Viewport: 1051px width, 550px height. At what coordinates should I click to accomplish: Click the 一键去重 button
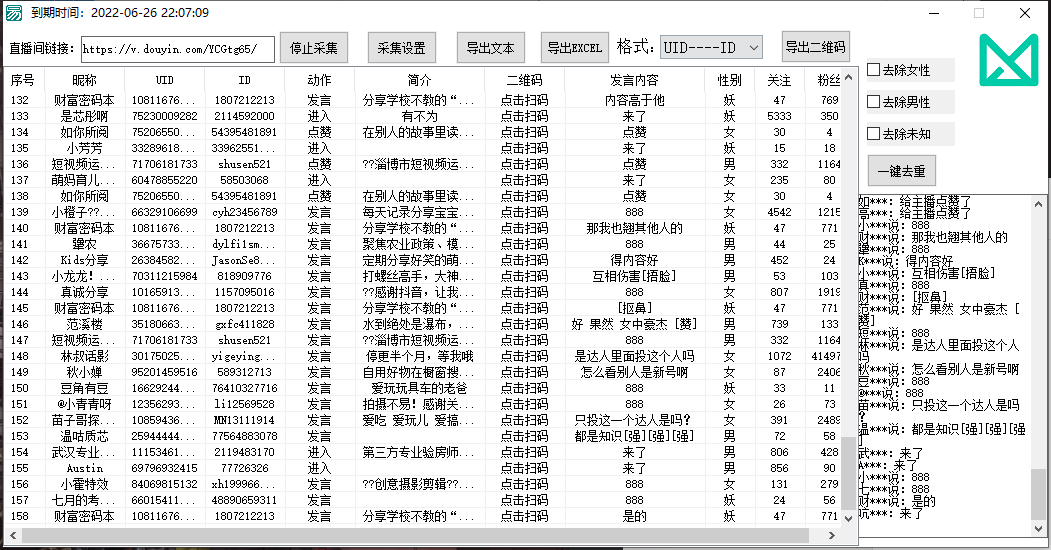[x=902, y=171]
